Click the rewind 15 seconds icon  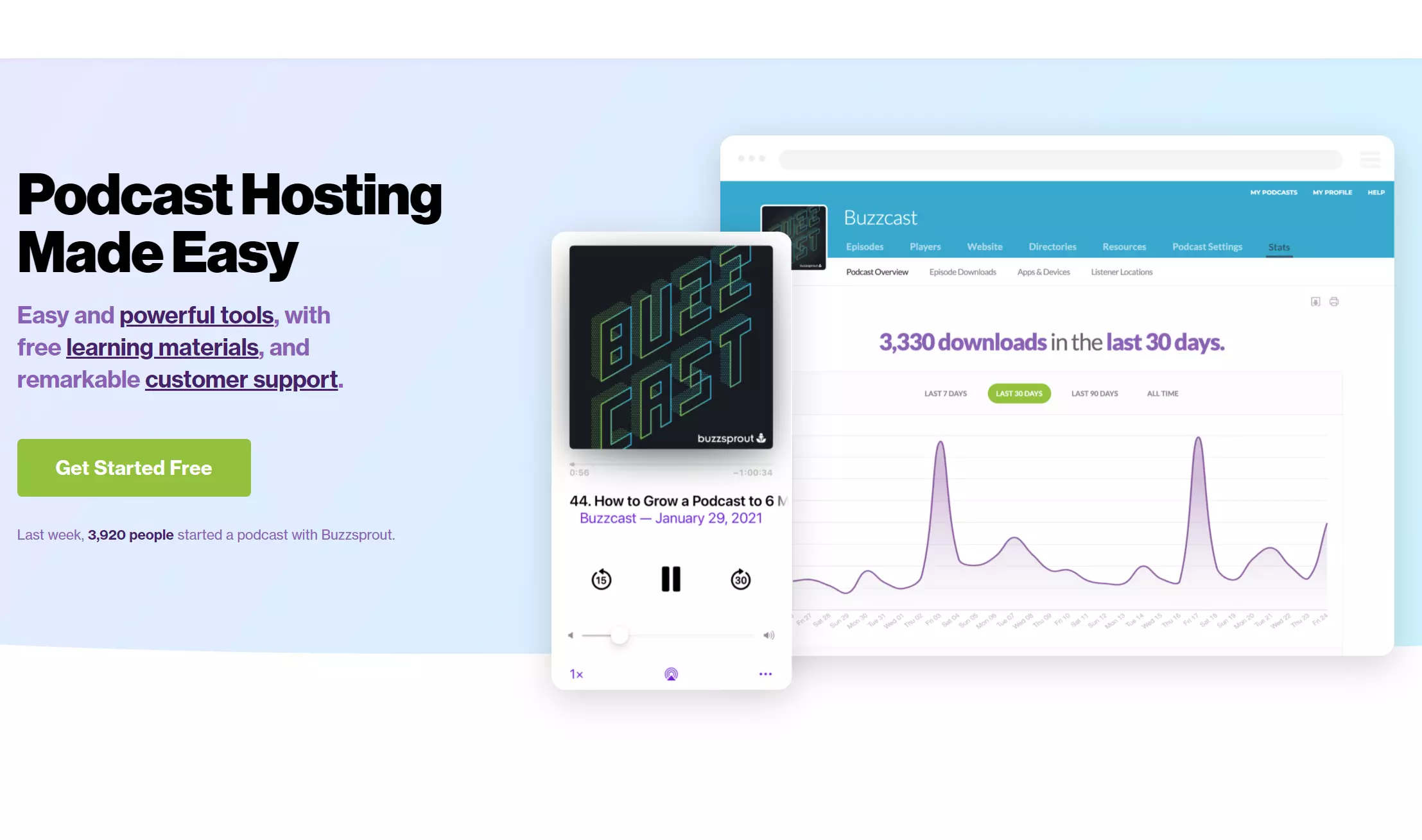pyautogui.click(x=601, y=579)
